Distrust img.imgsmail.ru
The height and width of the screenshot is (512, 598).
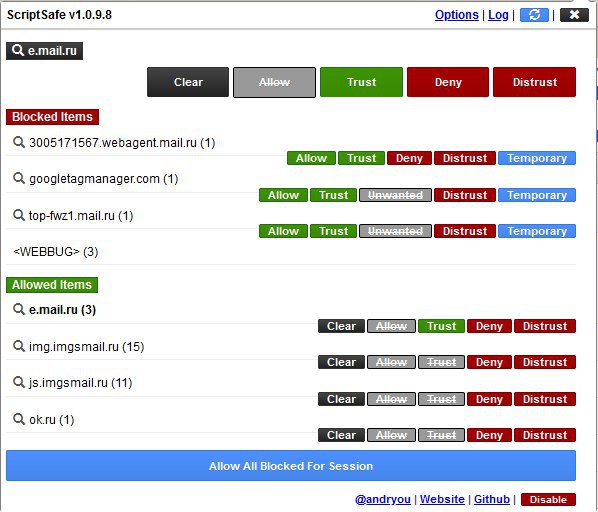545,362
